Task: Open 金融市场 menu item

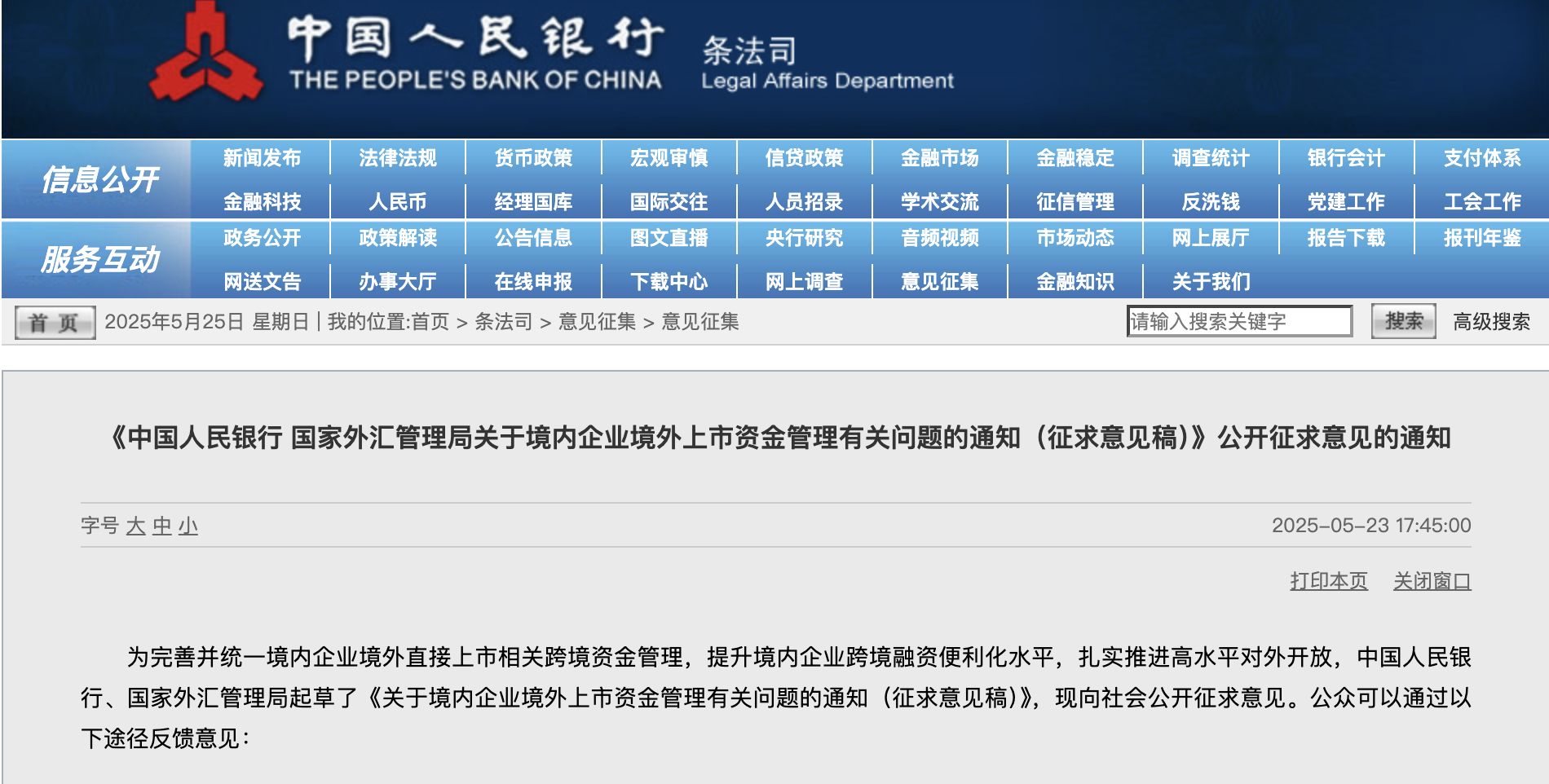Action: point(939,158)
